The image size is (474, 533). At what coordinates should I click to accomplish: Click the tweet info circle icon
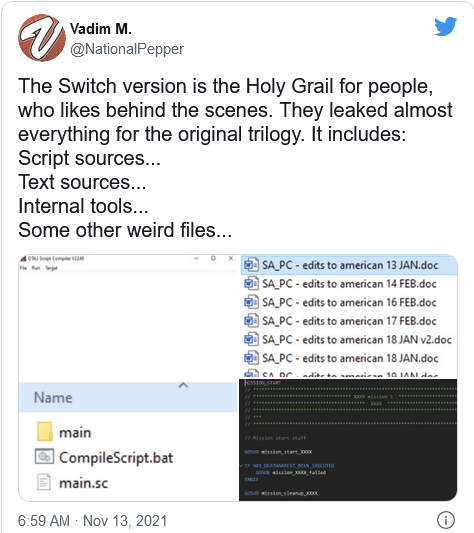click(x=445, y=520)
